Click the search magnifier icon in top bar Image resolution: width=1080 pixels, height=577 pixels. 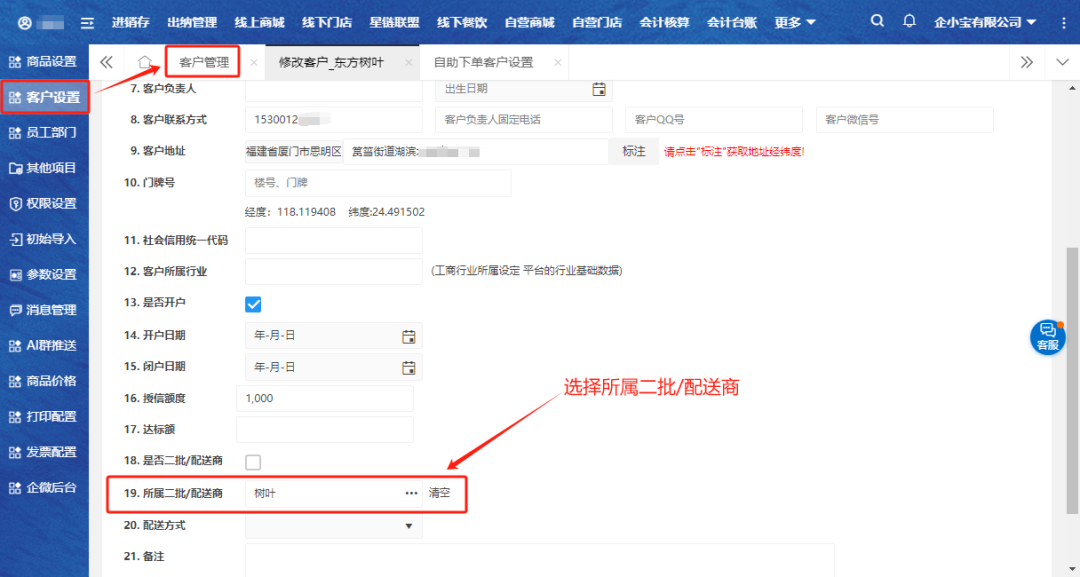877,21
